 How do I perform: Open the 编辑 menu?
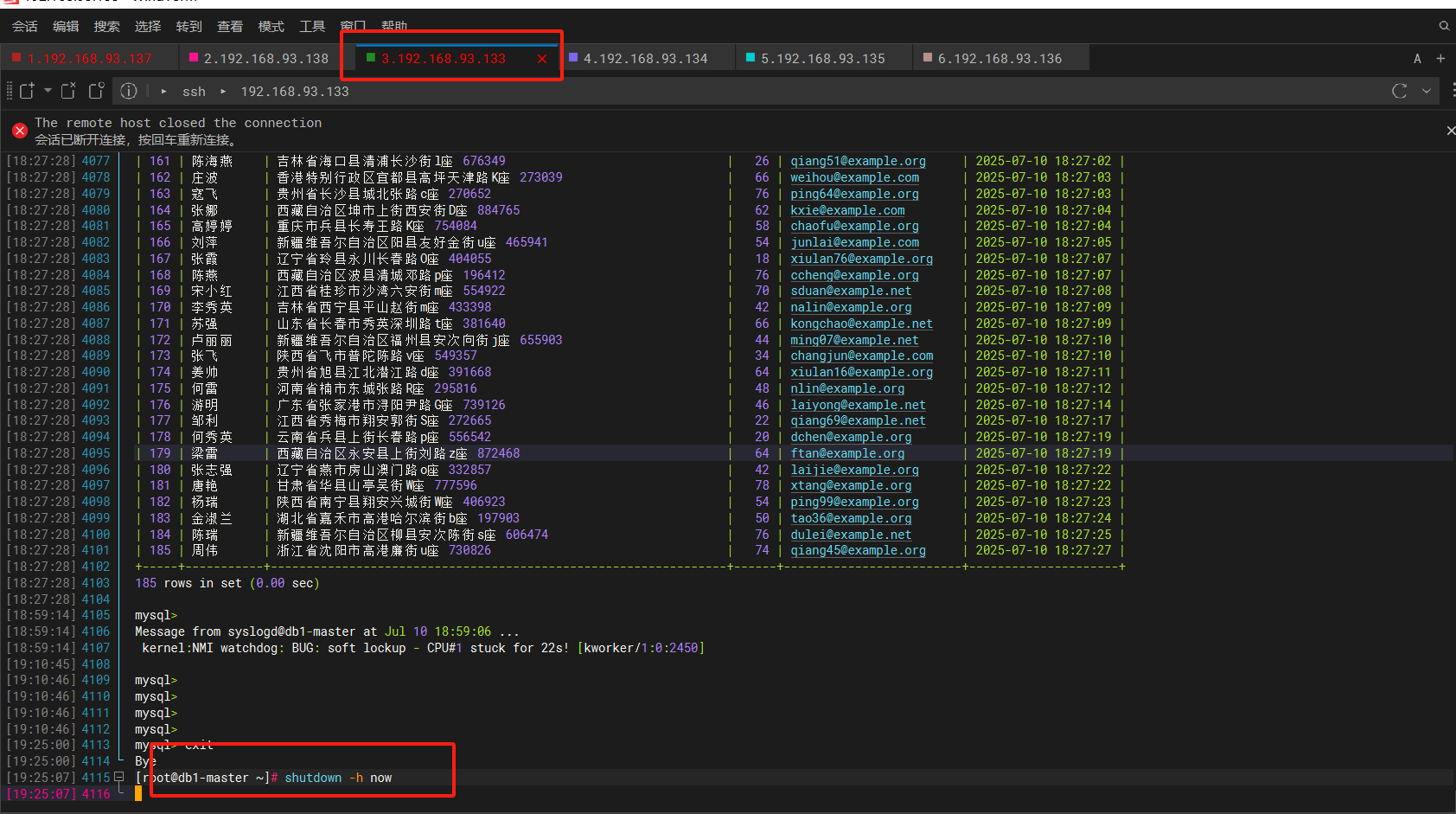click(x=66, y=26)
